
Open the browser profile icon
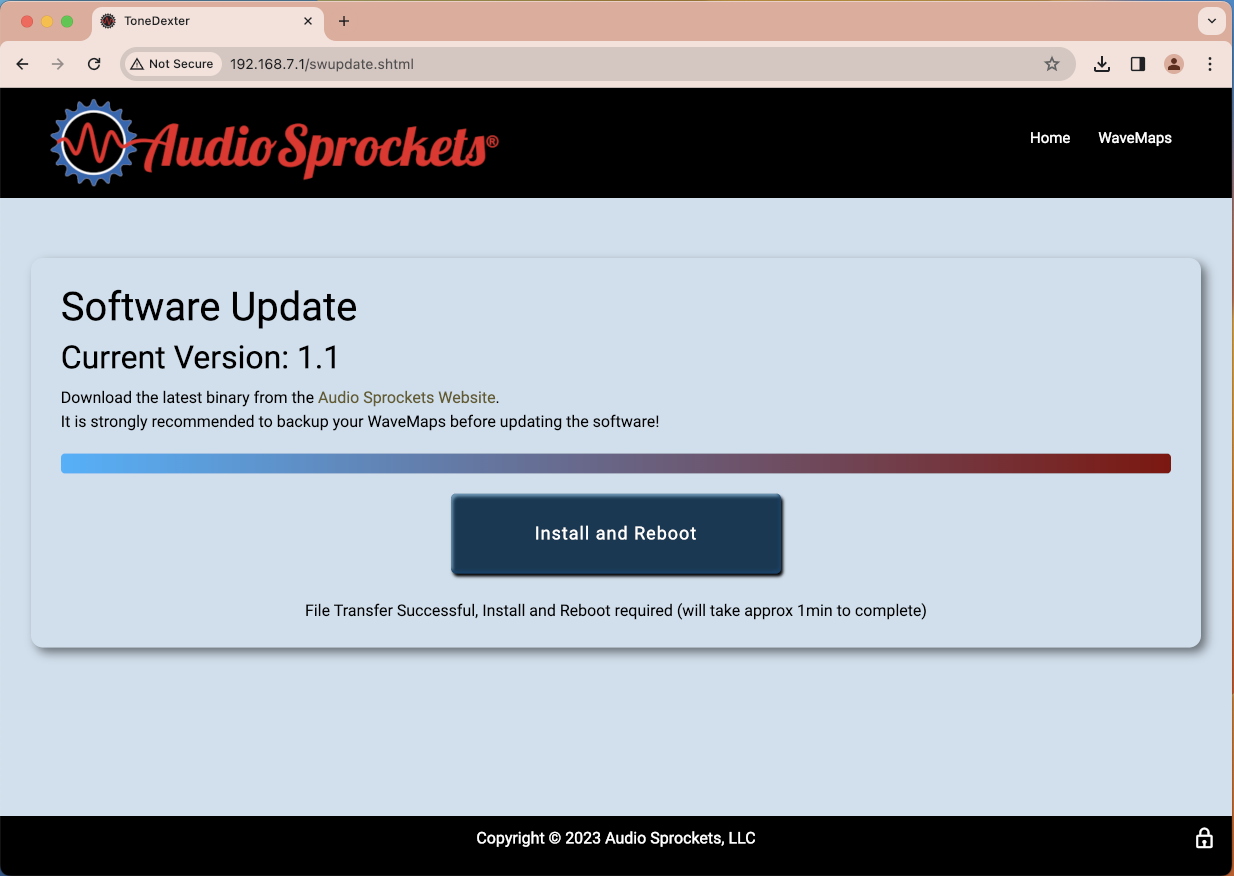[x=1173, y=63]
